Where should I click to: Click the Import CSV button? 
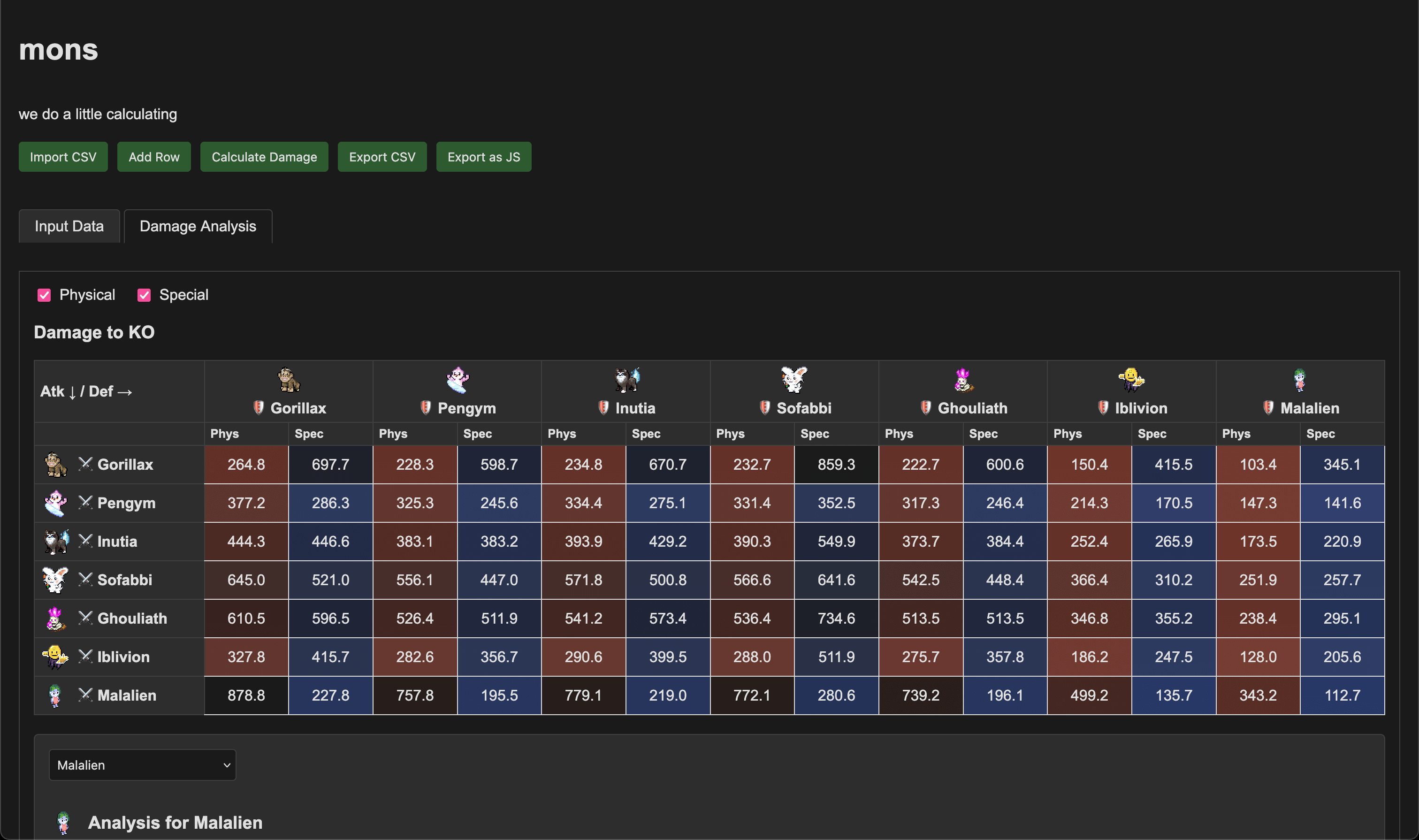(x=63, y=157)
